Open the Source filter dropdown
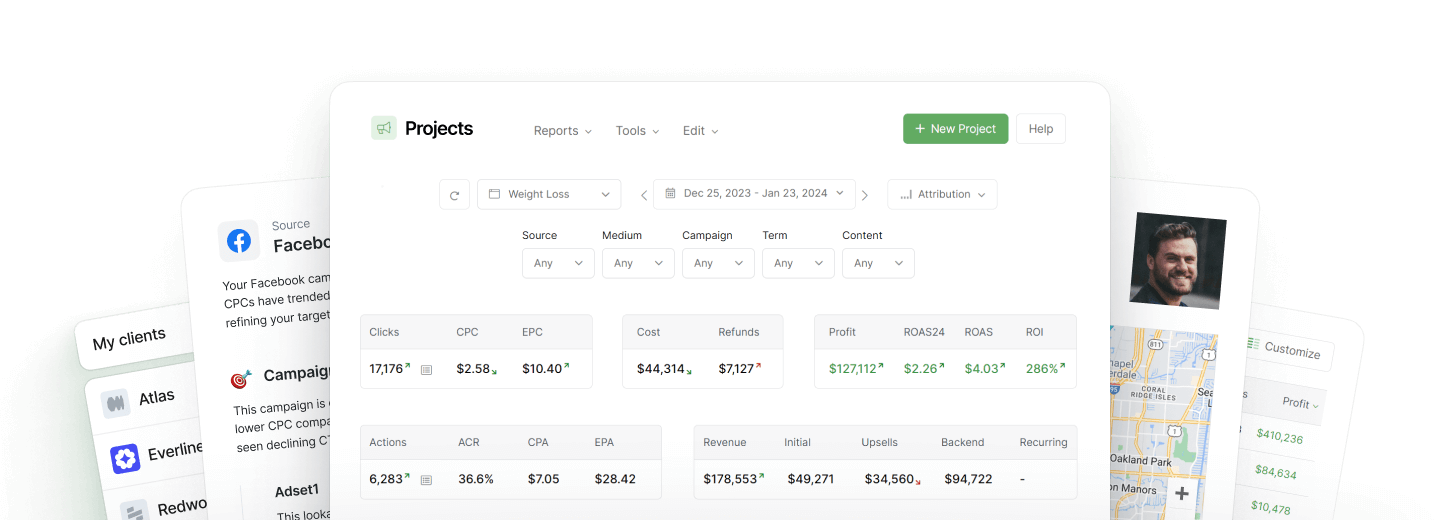Viewport: 1440px width, 520px height. [x=558, y=263]
